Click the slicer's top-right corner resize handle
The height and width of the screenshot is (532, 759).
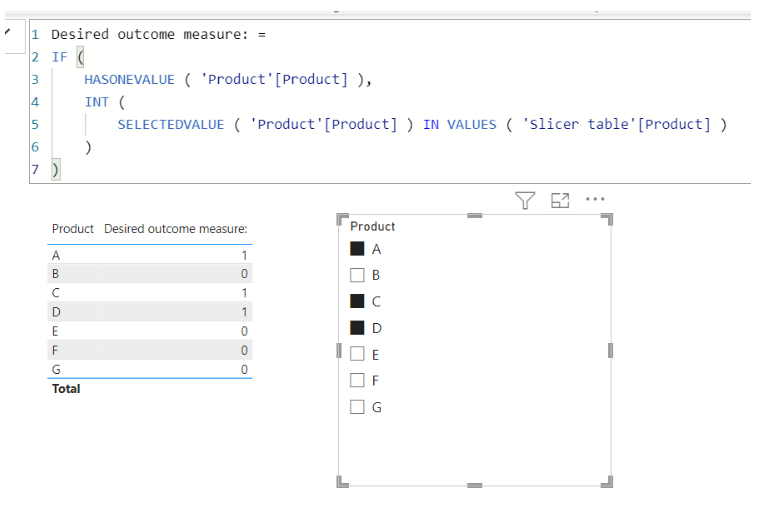[607, 219]
